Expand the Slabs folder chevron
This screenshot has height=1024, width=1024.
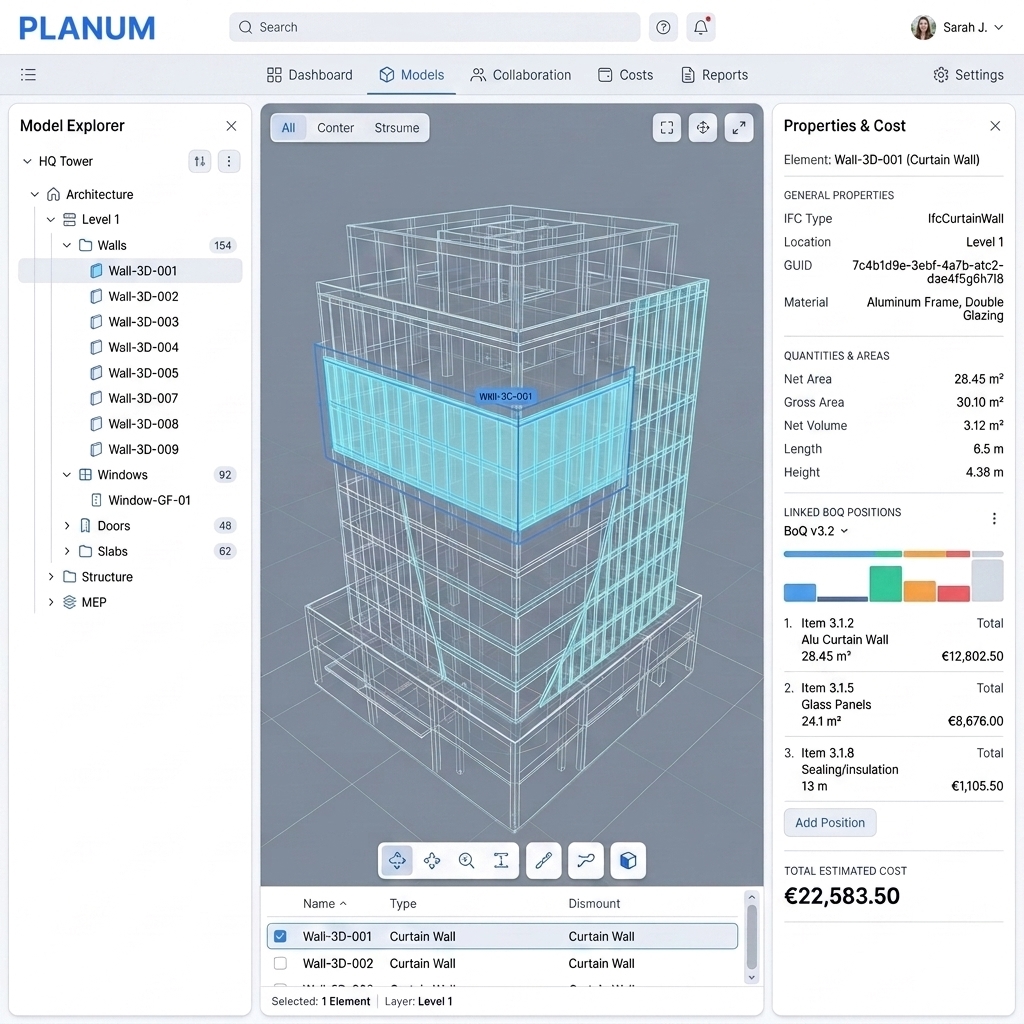67,551
